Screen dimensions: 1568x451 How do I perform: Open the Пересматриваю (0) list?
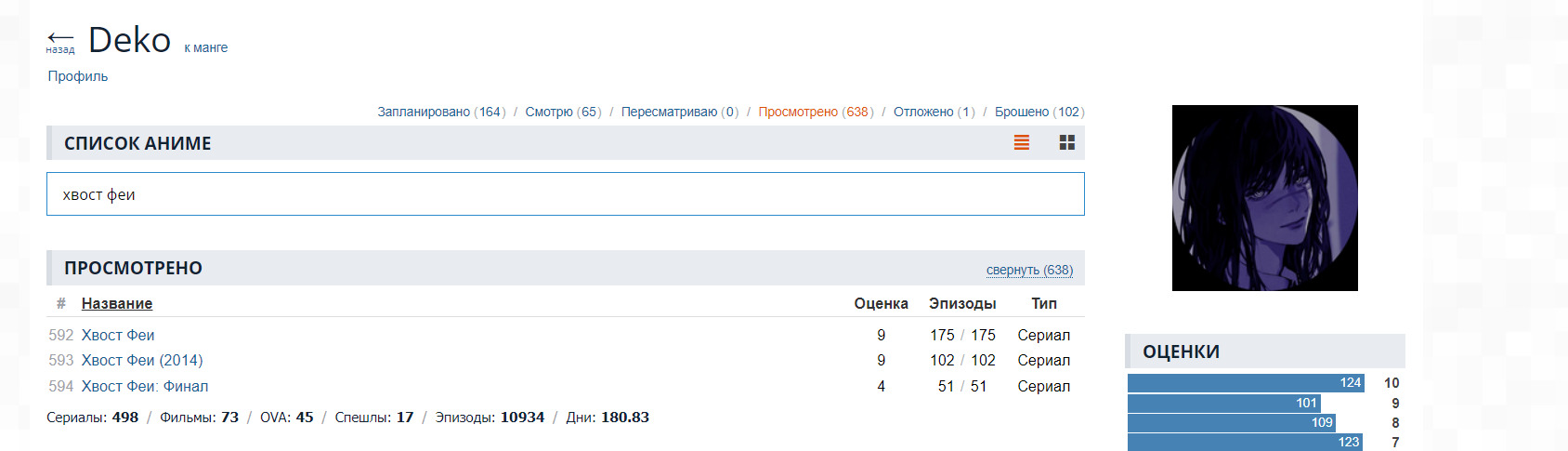coord(679,112)
